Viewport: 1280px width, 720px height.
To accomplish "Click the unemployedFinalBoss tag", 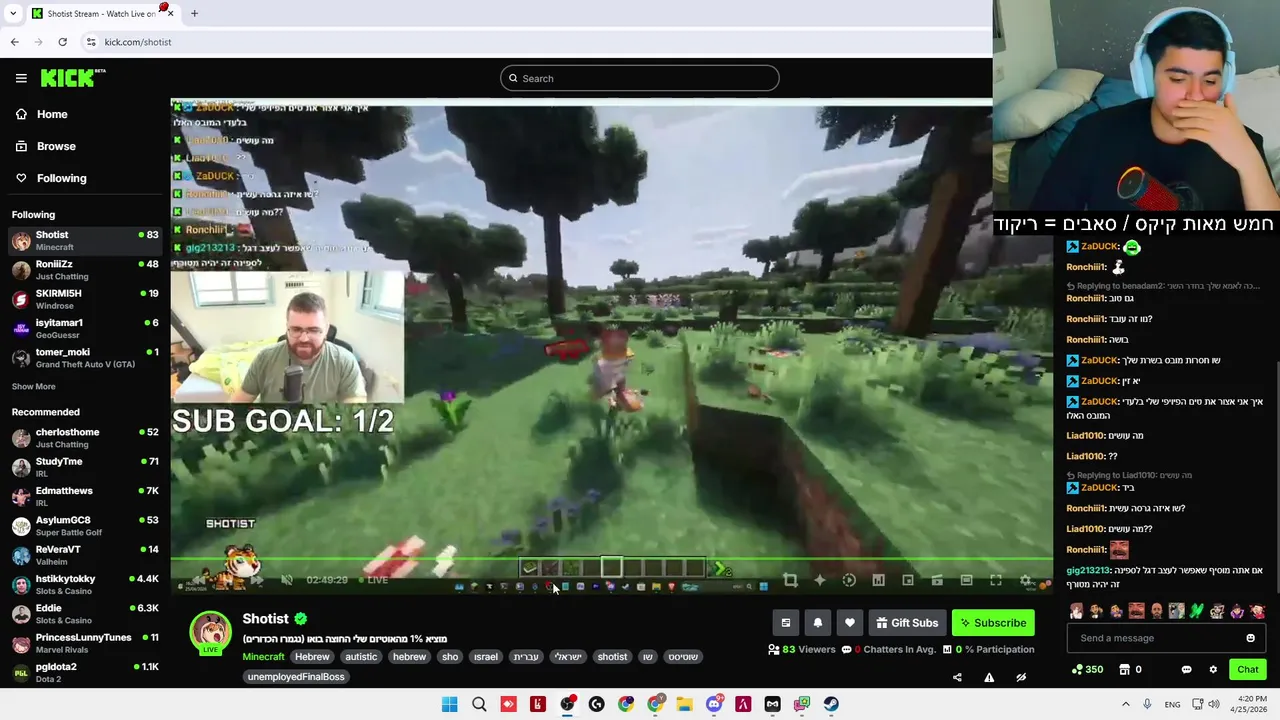I will tap(296, 677).
